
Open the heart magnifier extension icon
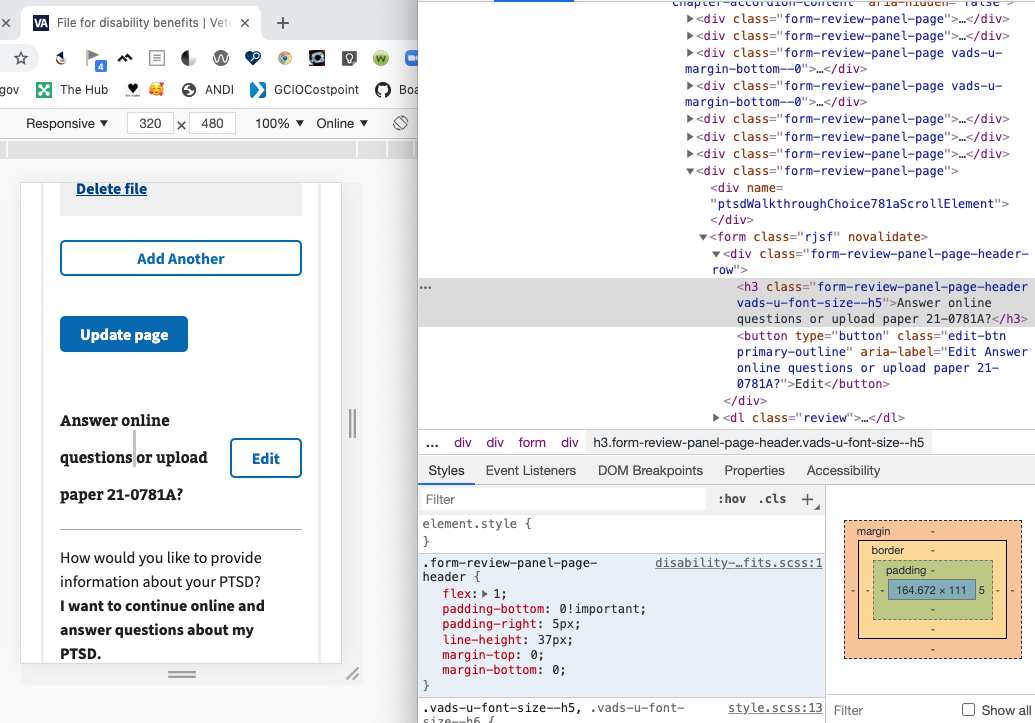tap(253, 58)
